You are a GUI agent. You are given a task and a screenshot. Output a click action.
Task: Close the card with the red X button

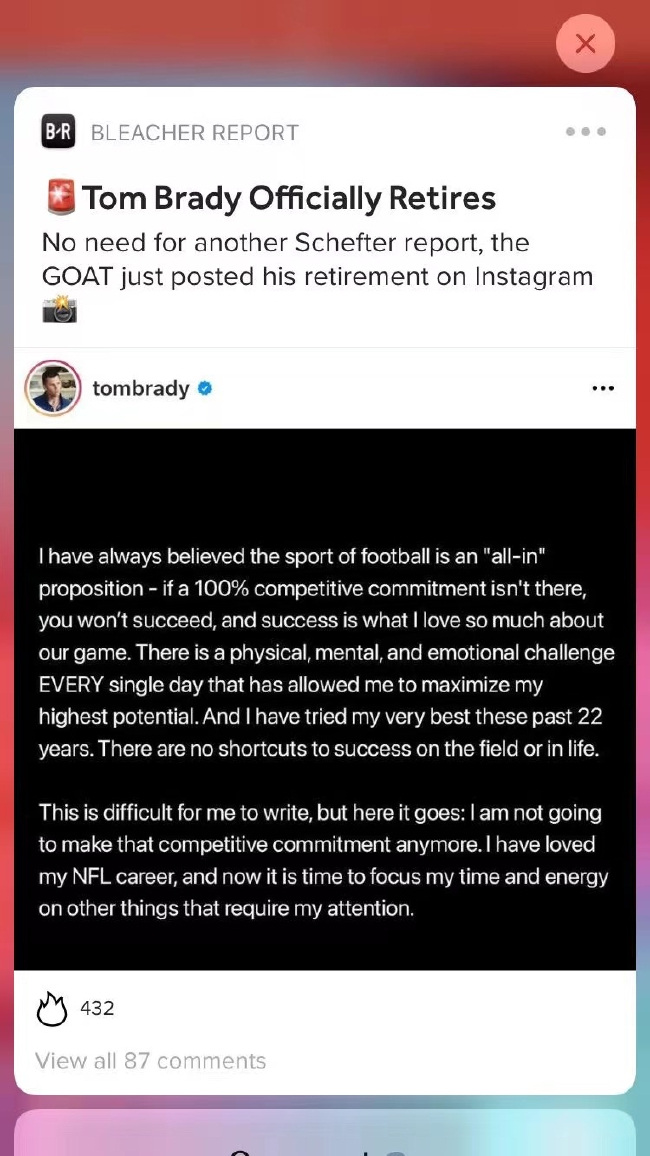tap(585, 44)
